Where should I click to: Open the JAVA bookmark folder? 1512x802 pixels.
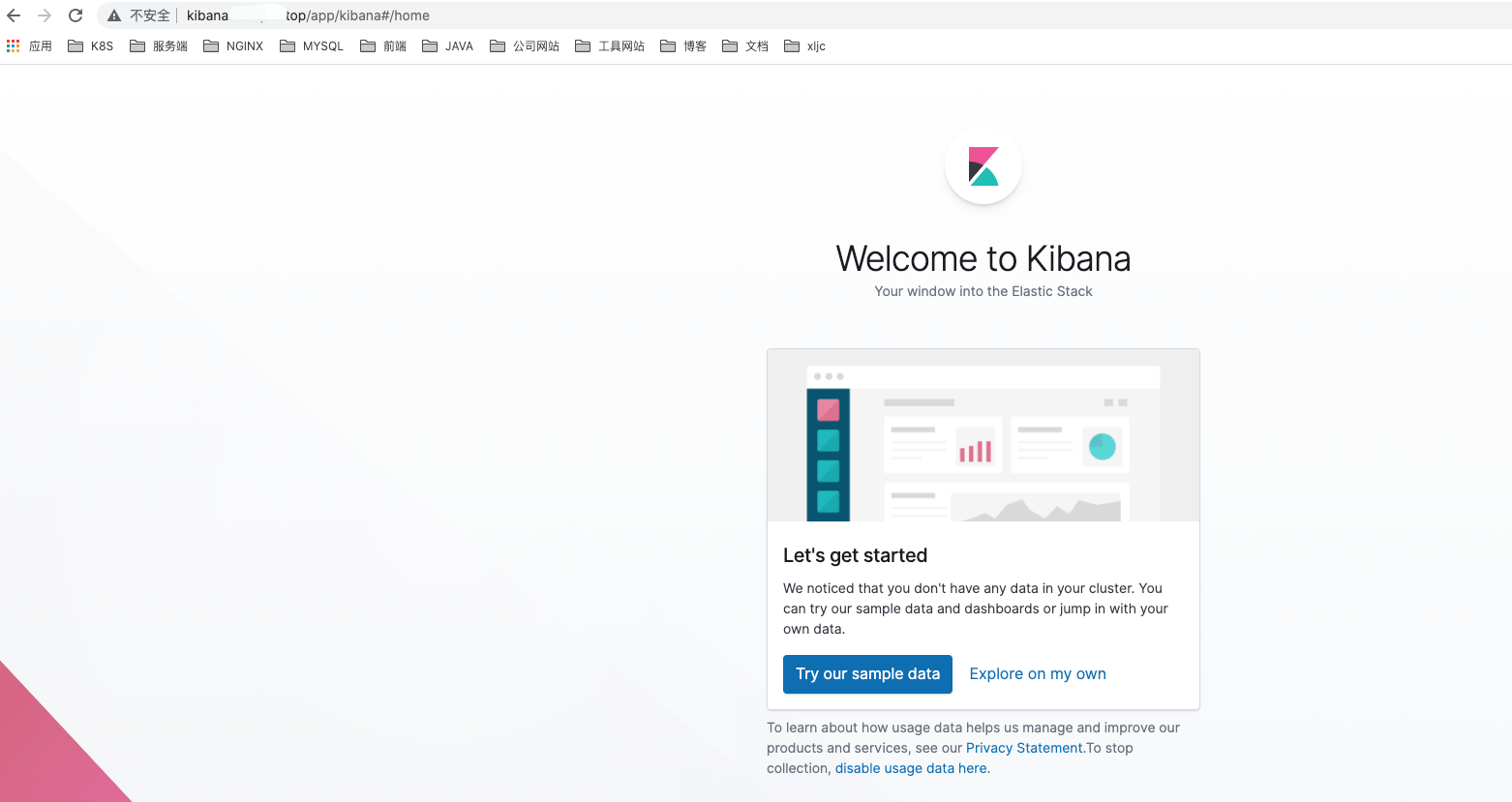pos(448,46)
